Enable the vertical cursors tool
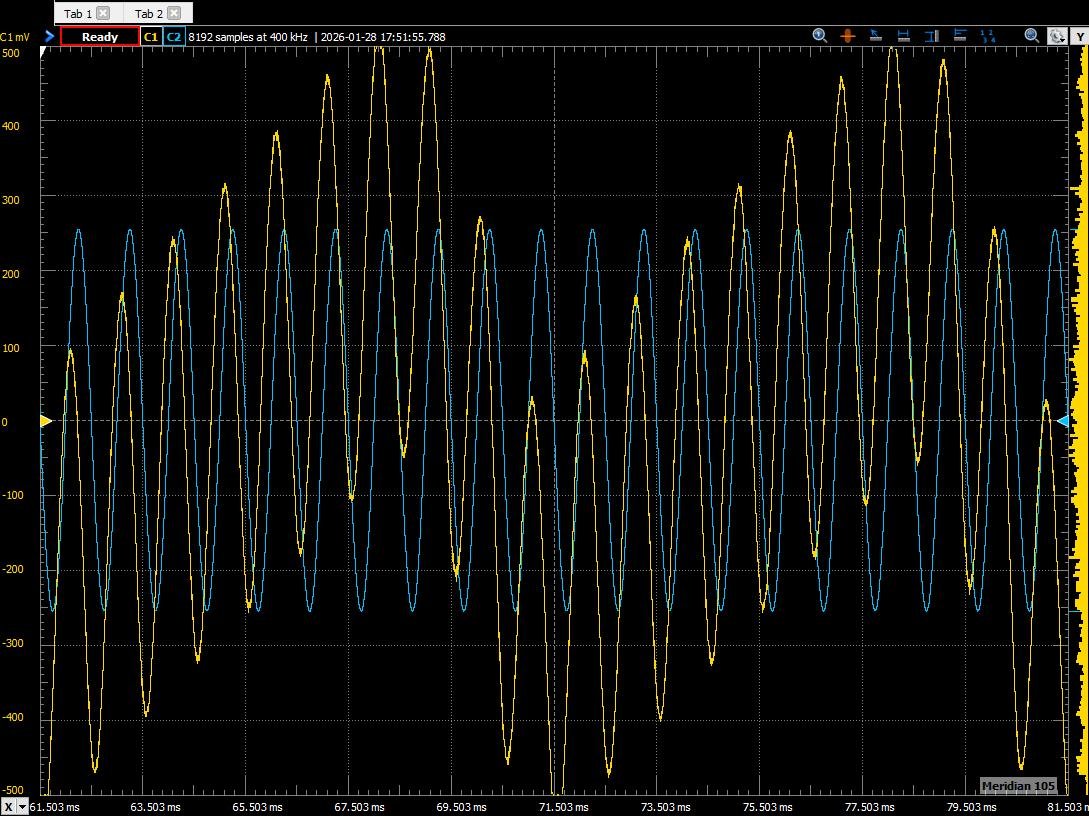Screen dimensions: 1089x816 [931, 35]
